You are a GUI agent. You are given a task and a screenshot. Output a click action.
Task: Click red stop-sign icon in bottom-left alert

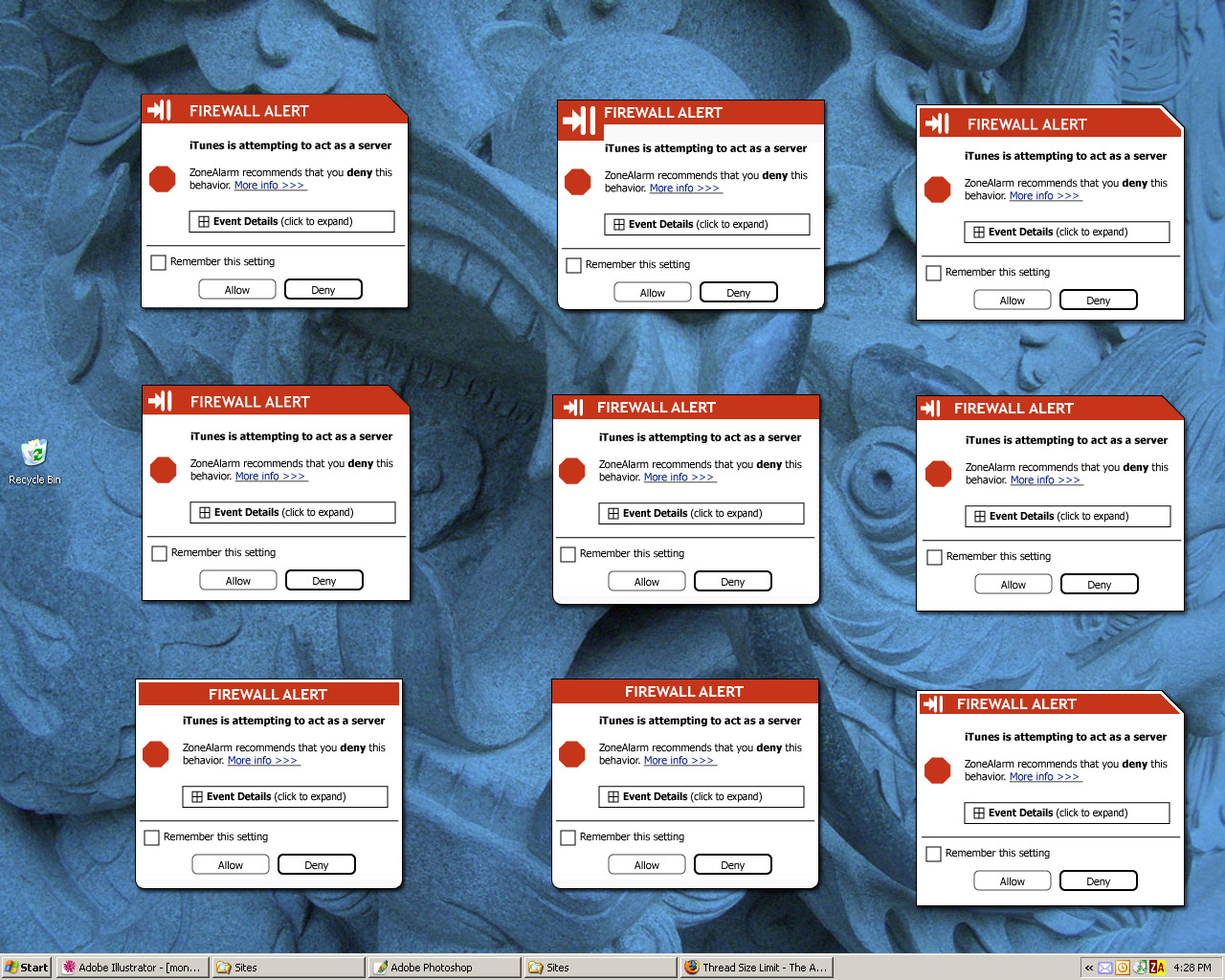[156, 754]
